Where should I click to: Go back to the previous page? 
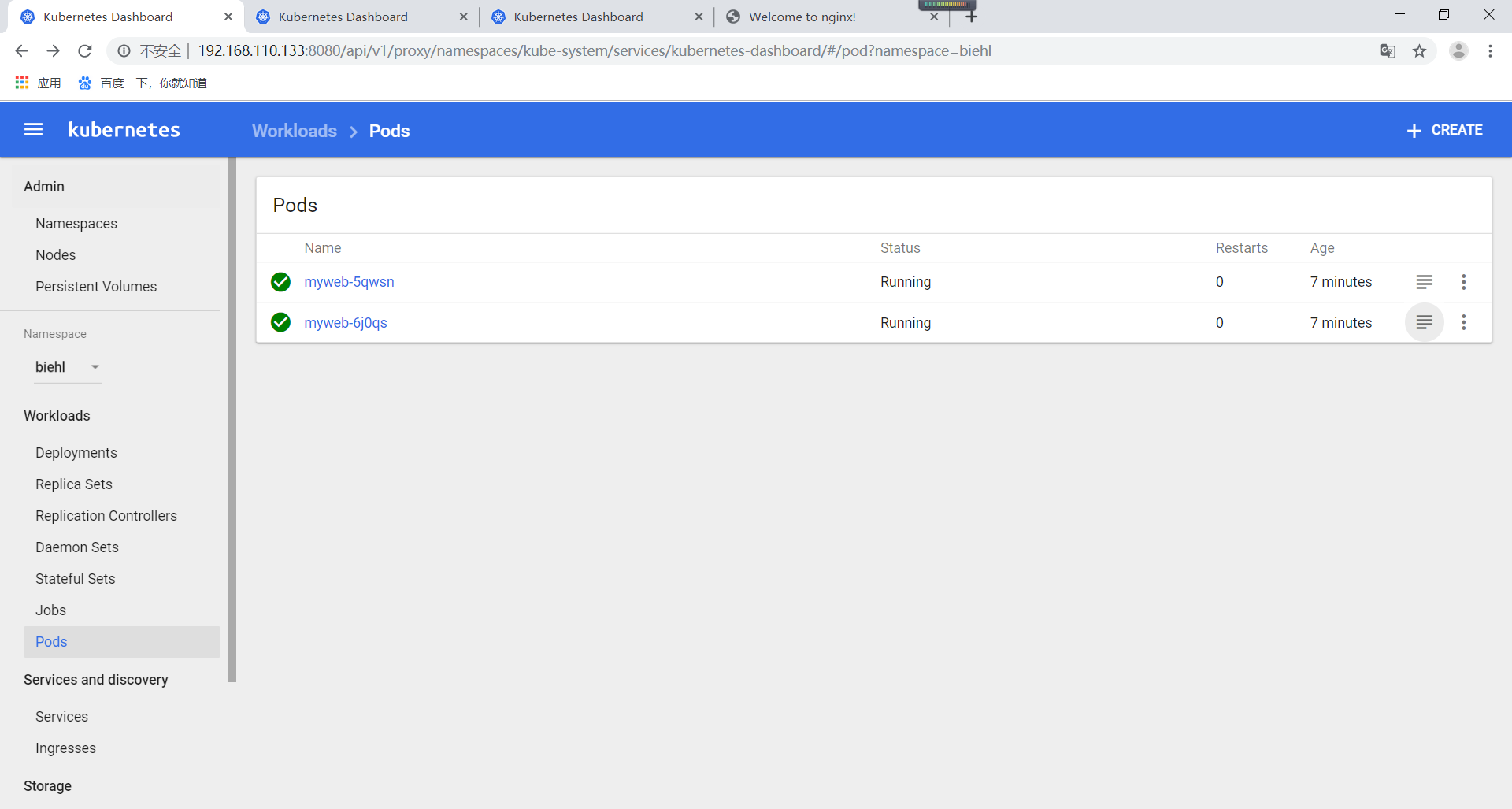[x=21, y=51]
